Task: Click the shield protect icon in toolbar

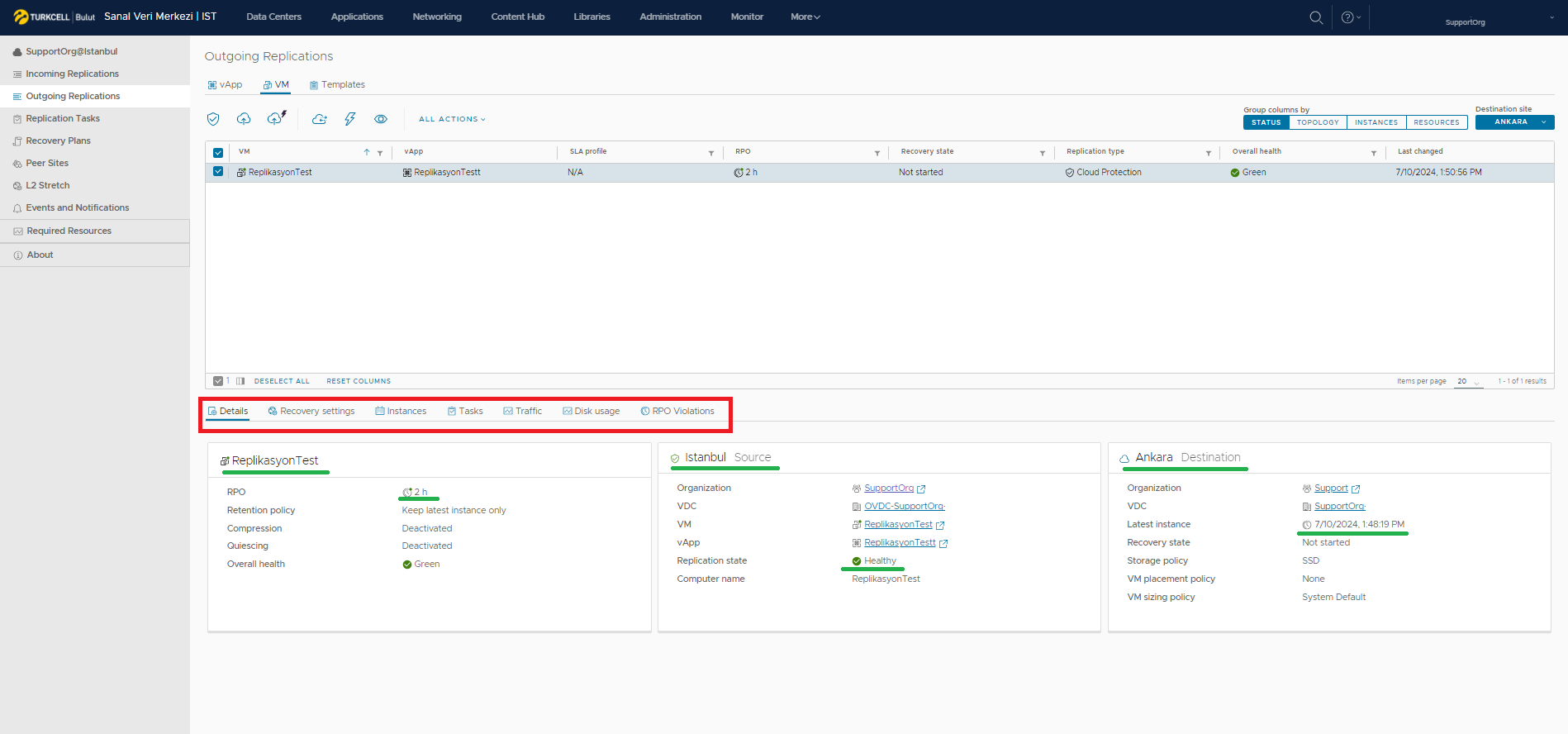Action: click(x=213, y=119)
